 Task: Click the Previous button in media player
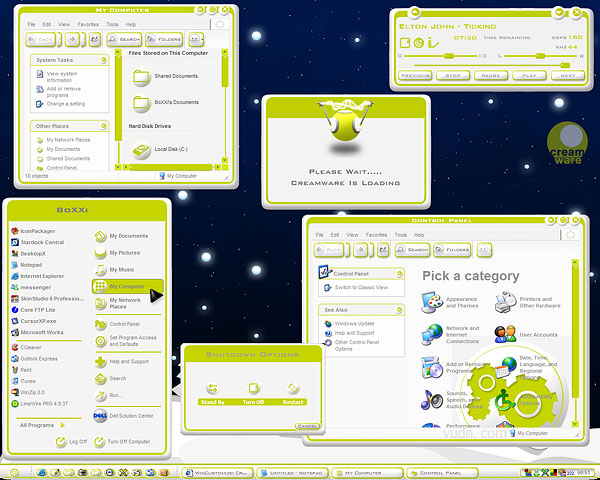pyautogui.click(x=415, y=76)
